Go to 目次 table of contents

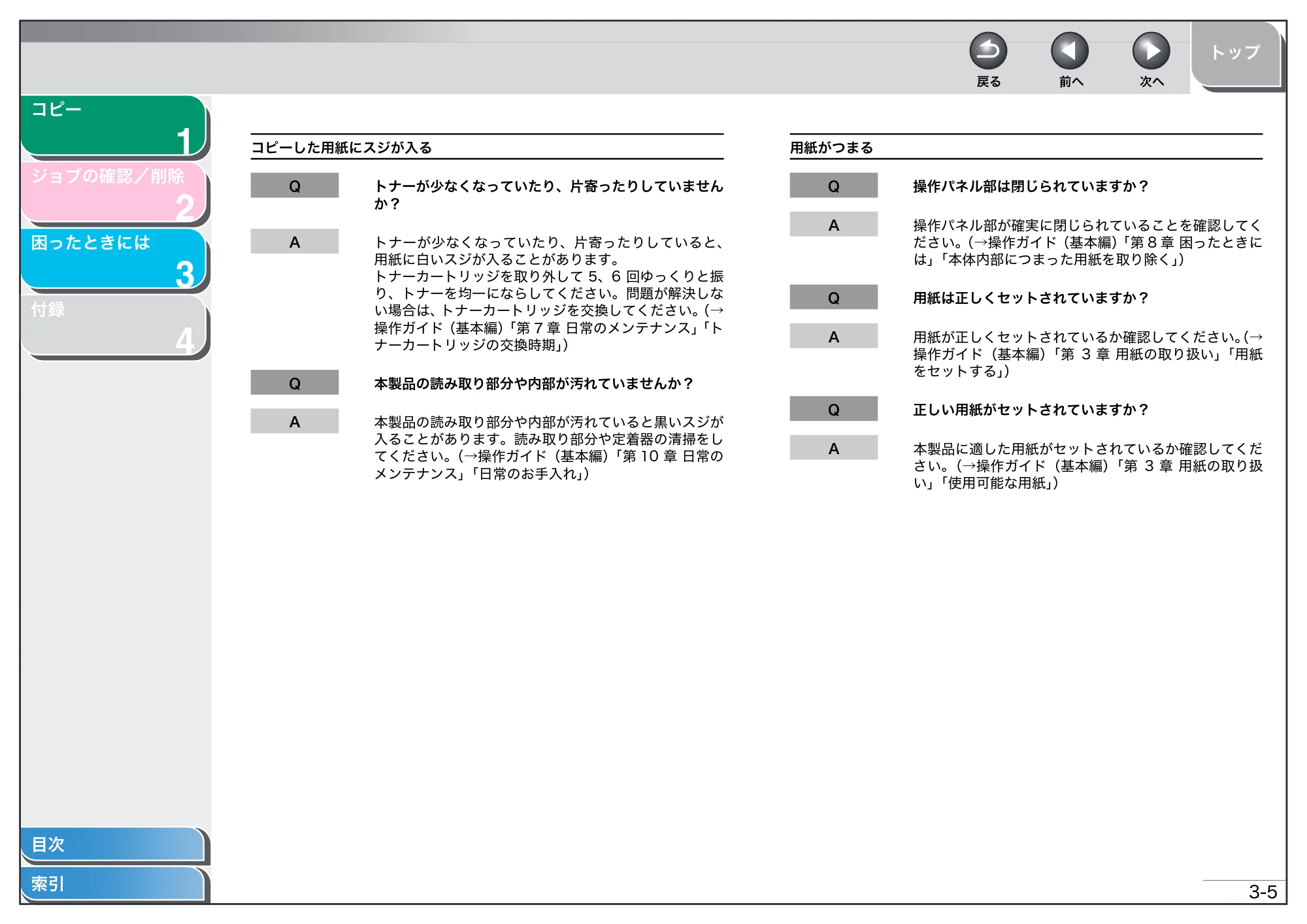click(x=112, y=844)
